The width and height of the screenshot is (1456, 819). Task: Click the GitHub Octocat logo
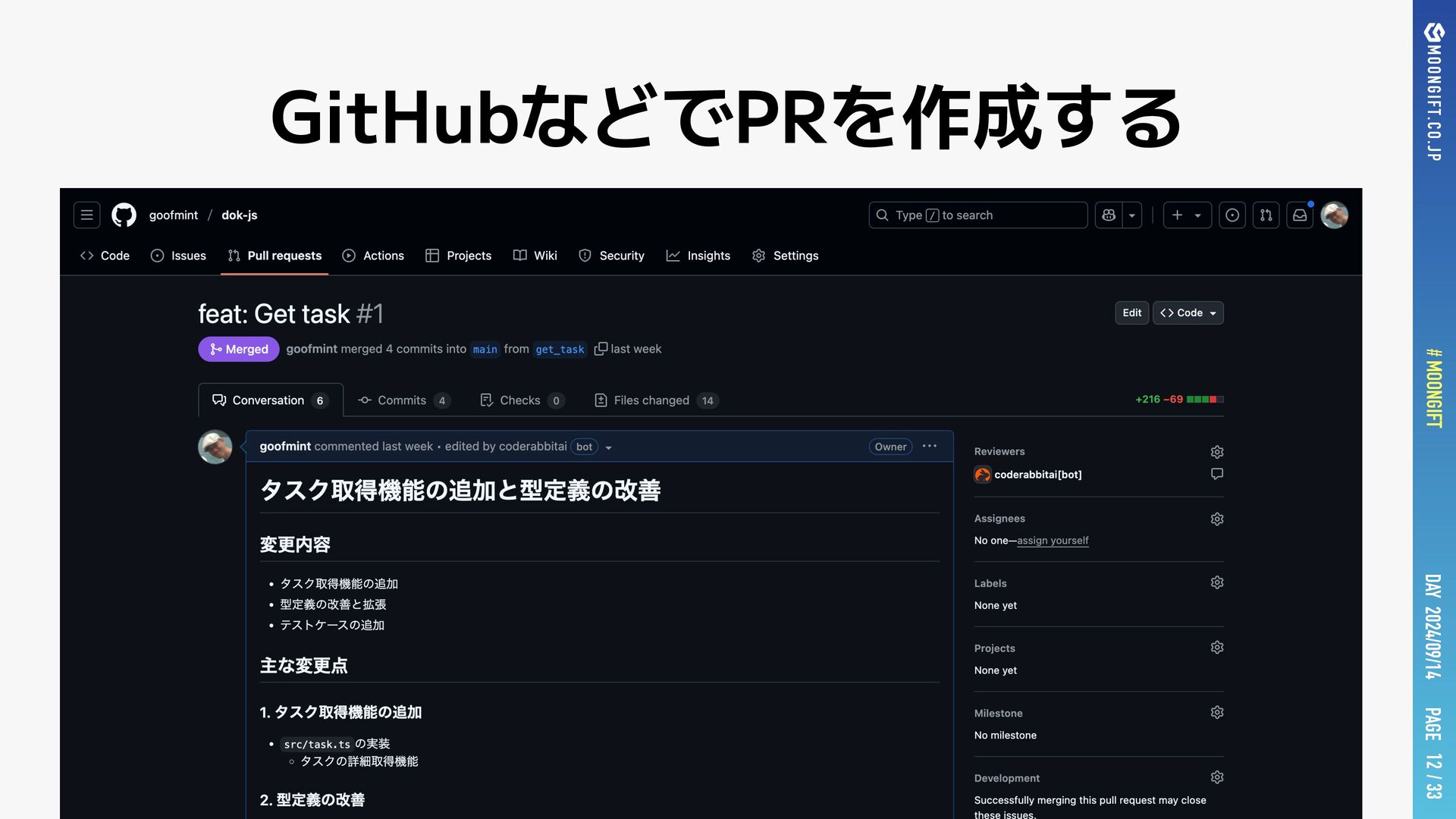click(124, 215)
